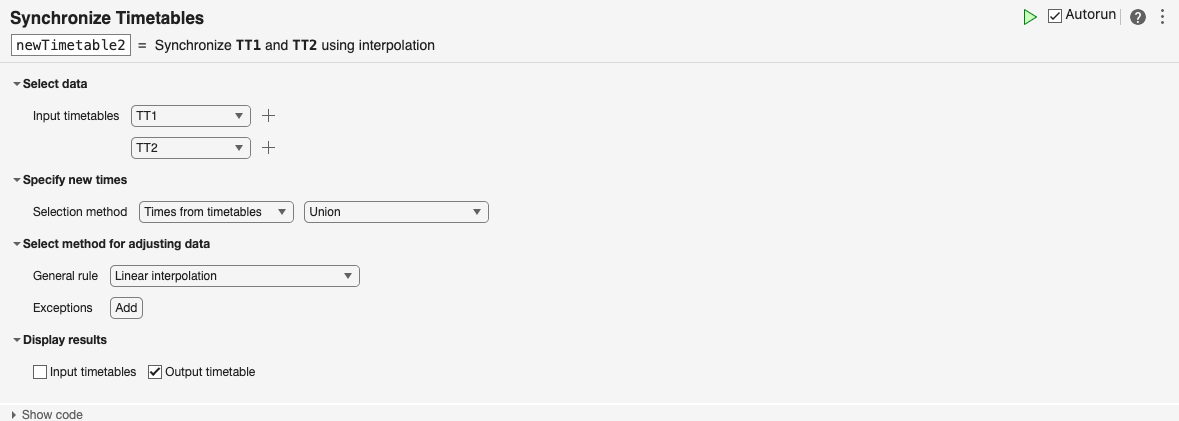
Task: Open the Union dropdown
Action: click(x=396, y=212)
